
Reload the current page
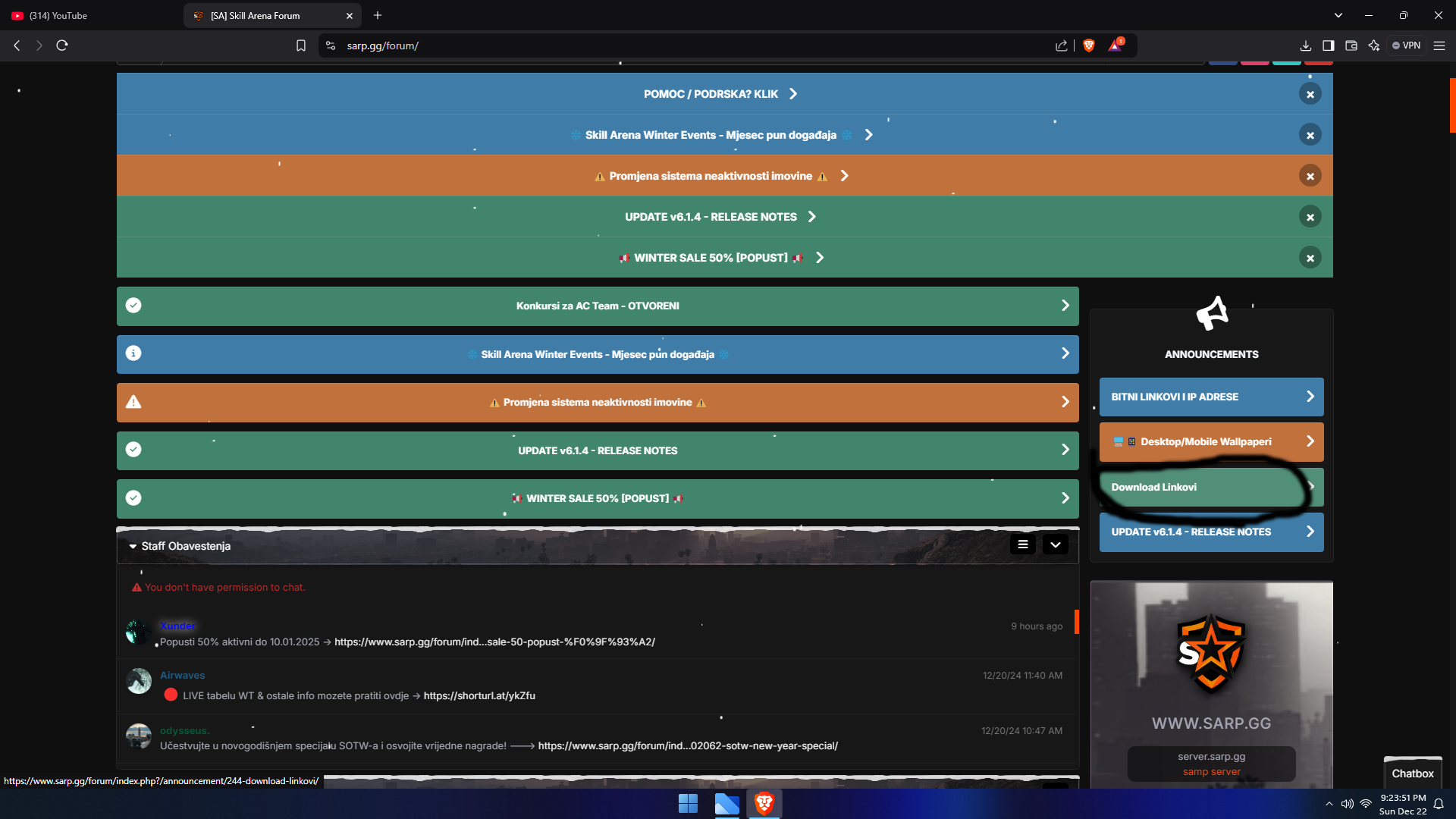click(62, 45)
